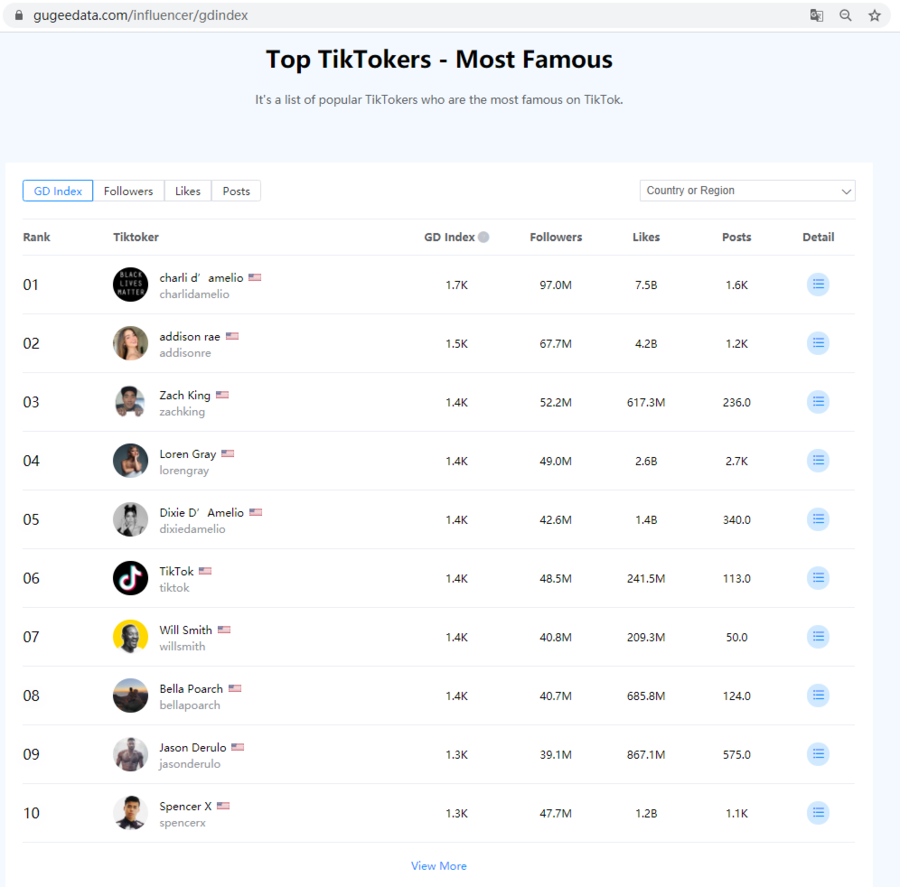
Task: Open detail icon for Zach King row
Action: tap(818, 402)
